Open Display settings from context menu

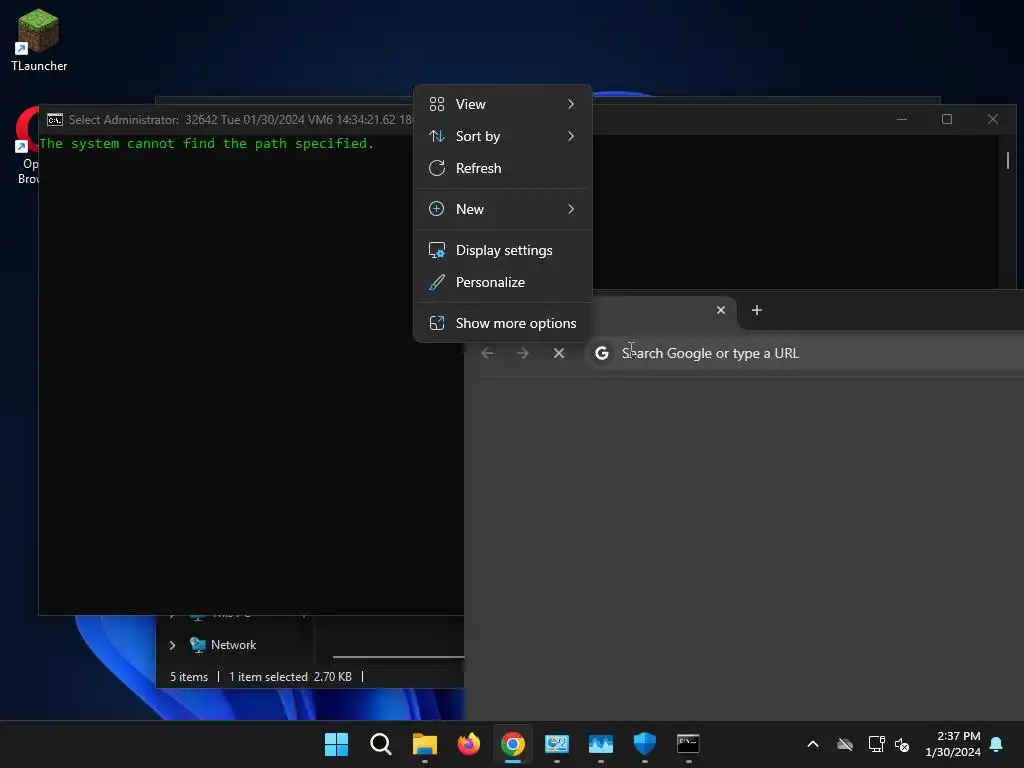tap(502, 251)
